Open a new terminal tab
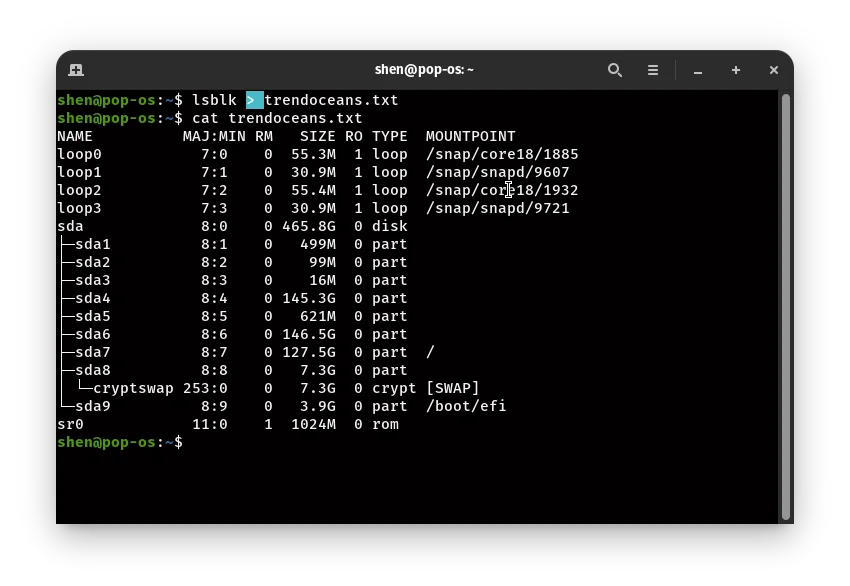Viewport: 850px width, 586px height. [x=76, y=70]
